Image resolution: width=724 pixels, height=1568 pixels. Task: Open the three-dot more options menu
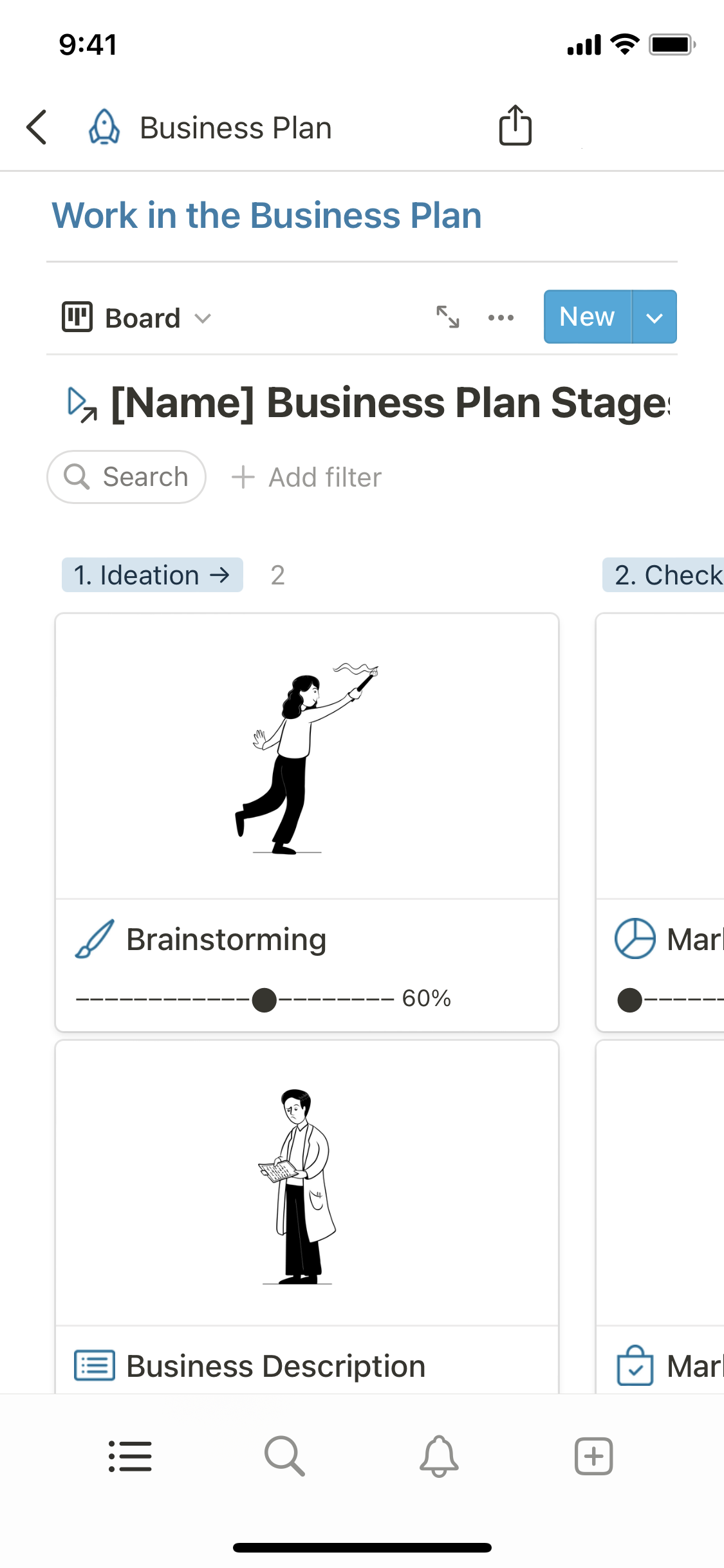(501, 317)
